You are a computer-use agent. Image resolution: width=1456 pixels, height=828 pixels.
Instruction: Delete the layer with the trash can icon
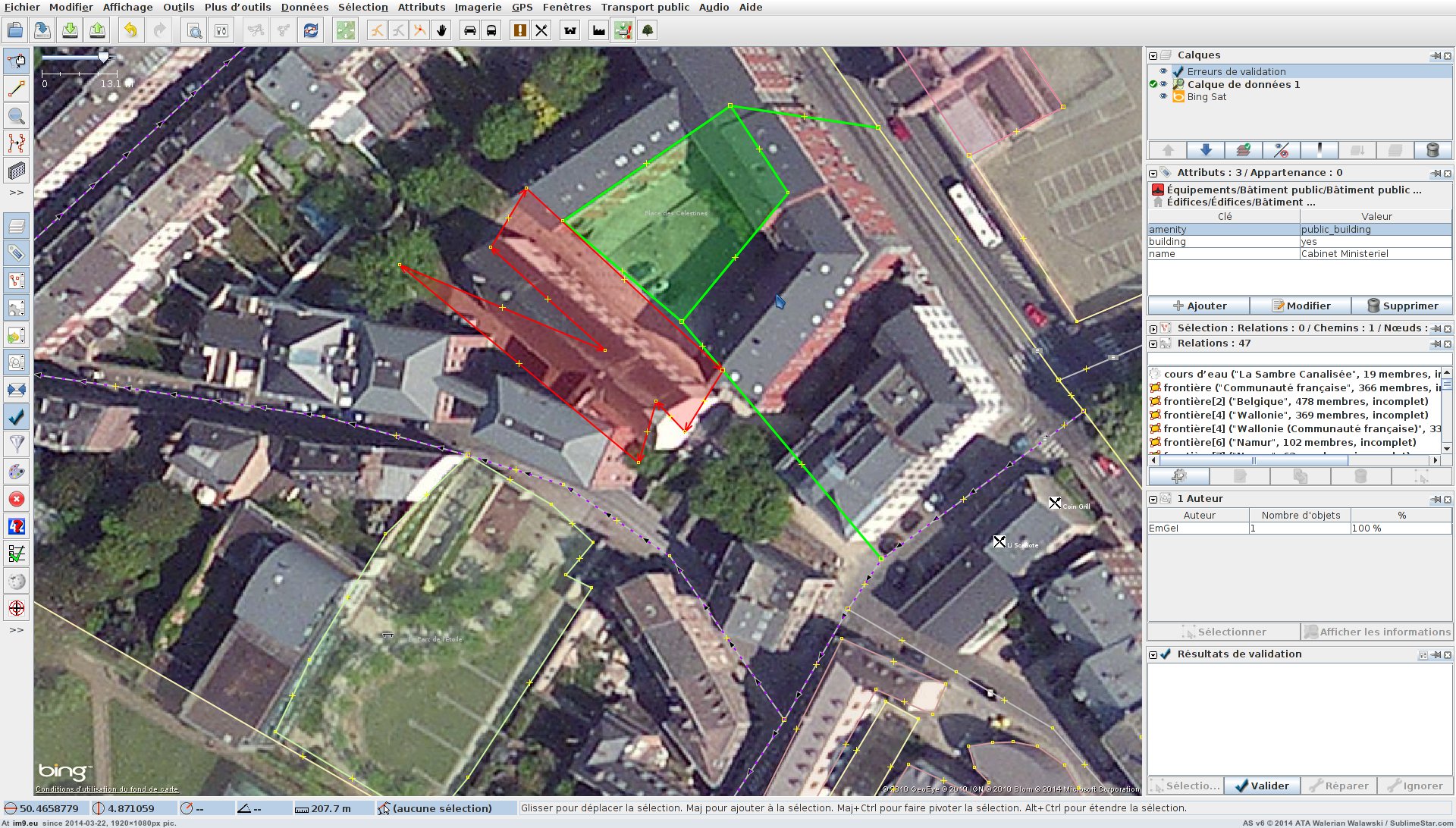(1432, 150)
